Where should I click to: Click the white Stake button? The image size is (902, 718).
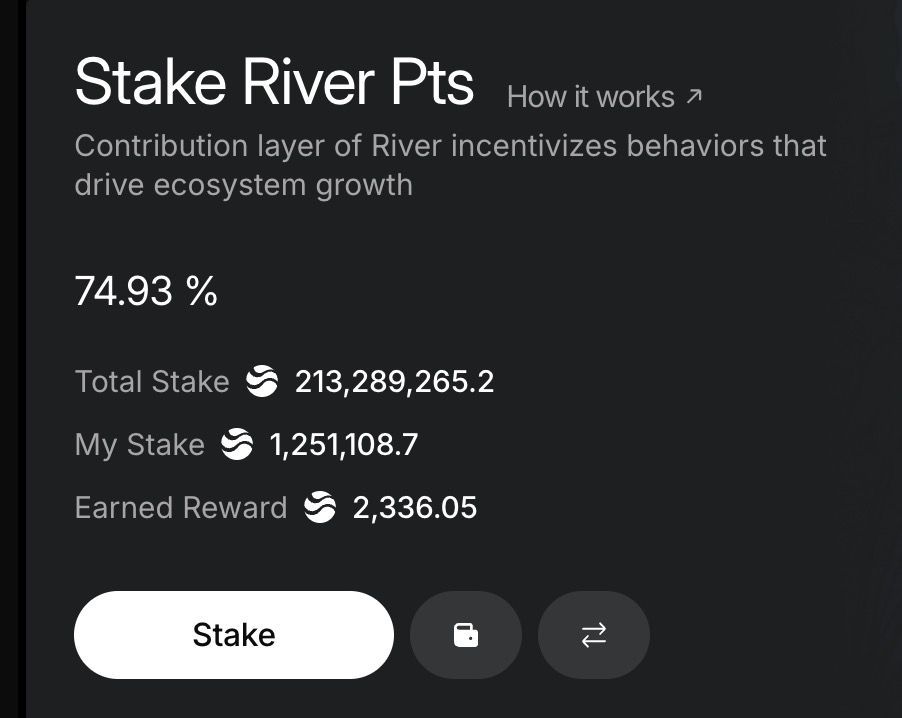click(234, 635)
